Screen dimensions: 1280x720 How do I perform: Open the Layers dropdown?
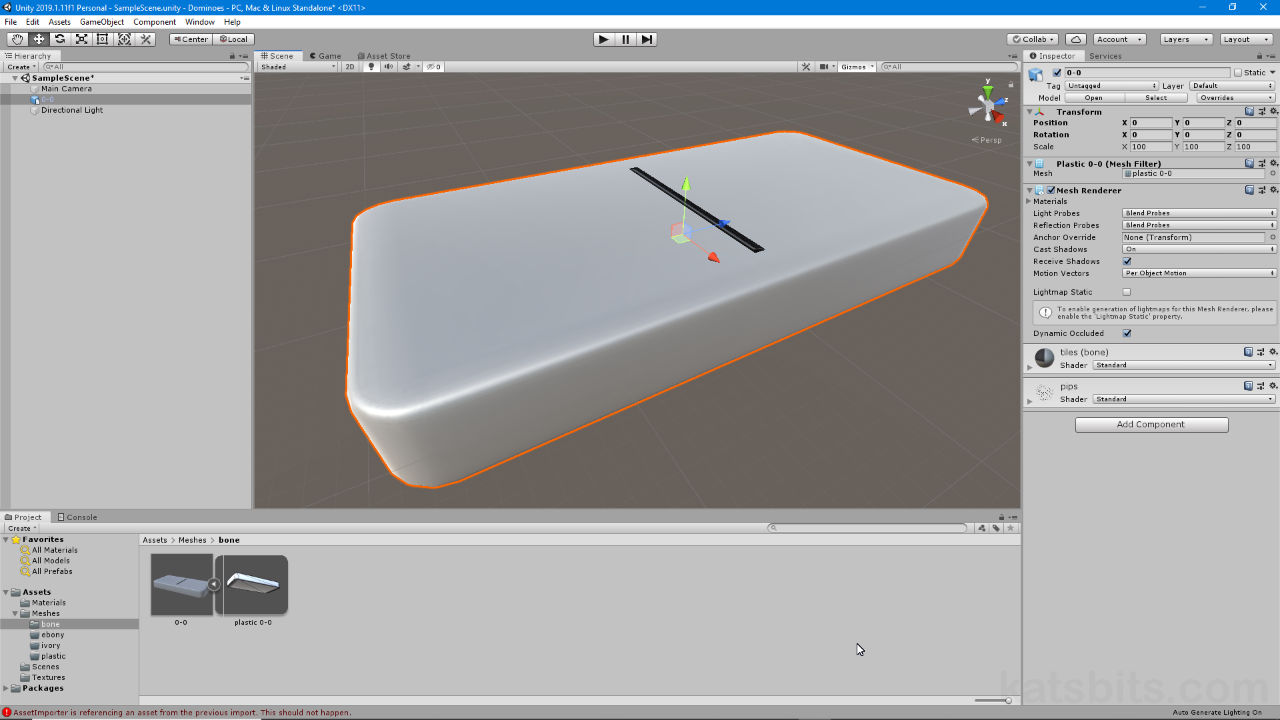coord(1186,39)
